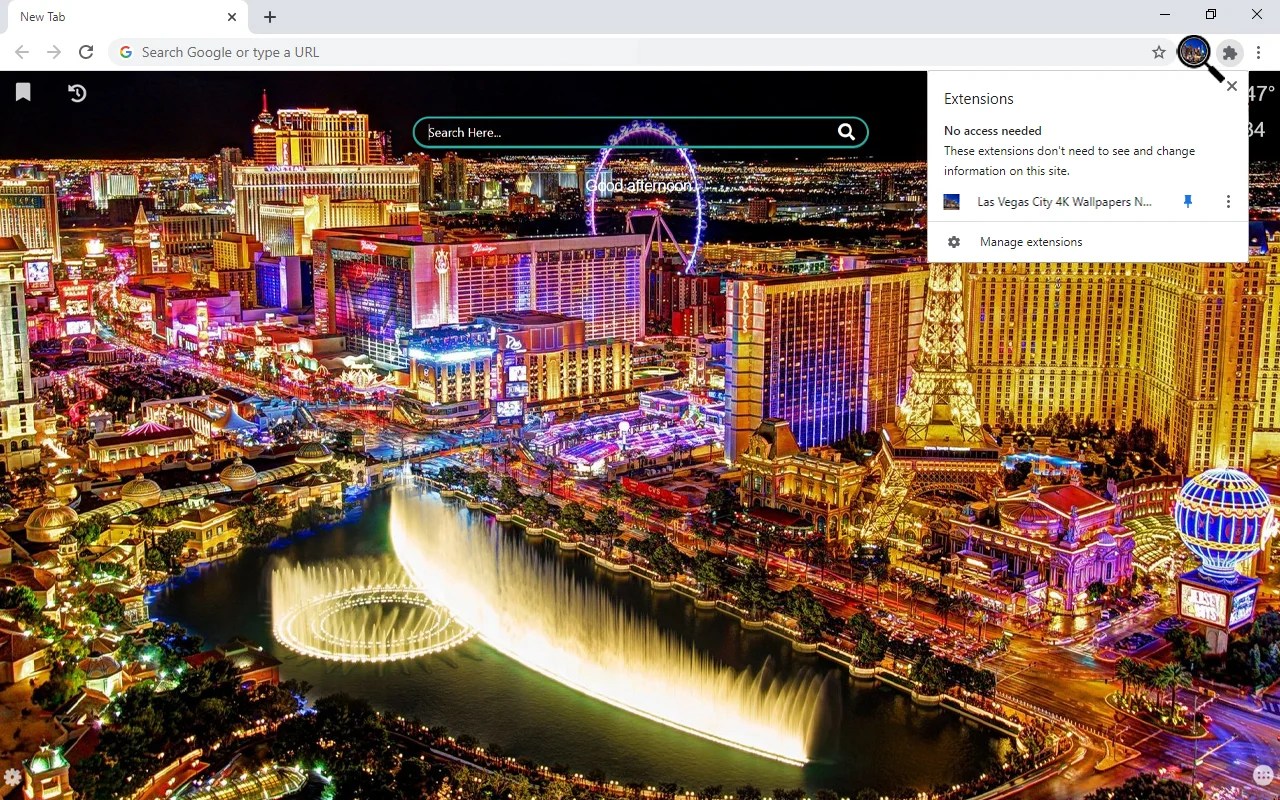Open a new browser tab with the plus button
Viewport: 1280px width, 800px height.
[x=269, y=16]
